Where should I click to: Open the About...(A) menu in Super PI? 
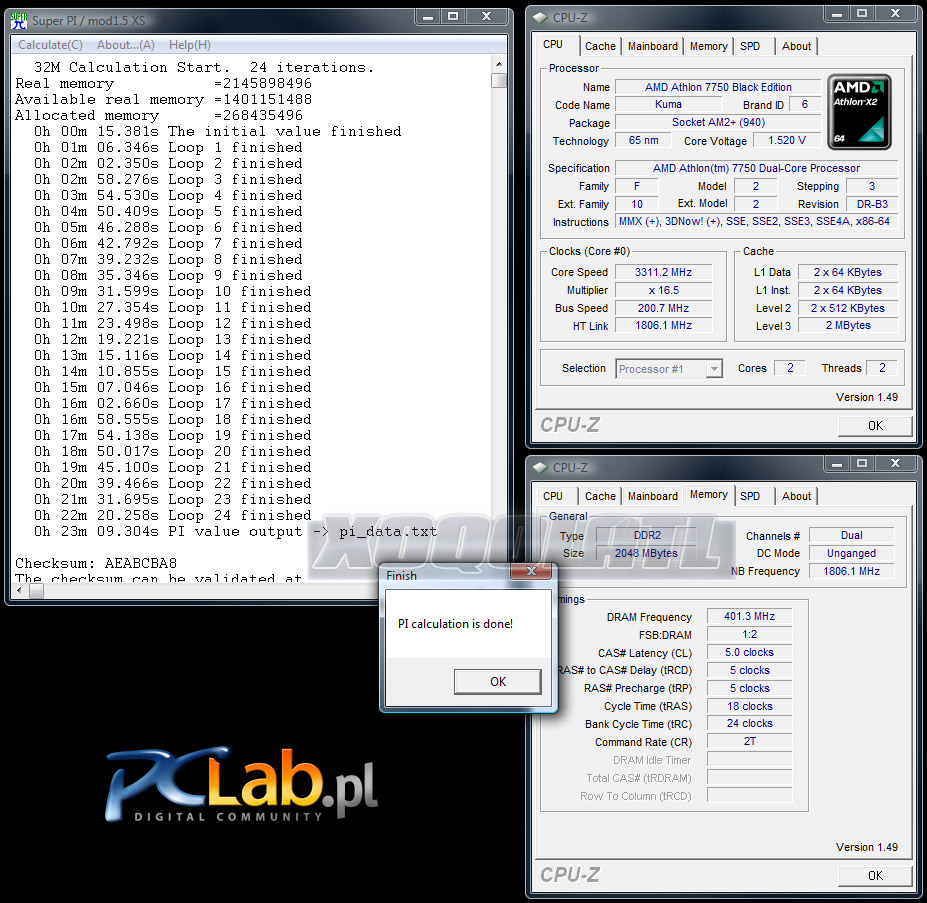point(125,45)
